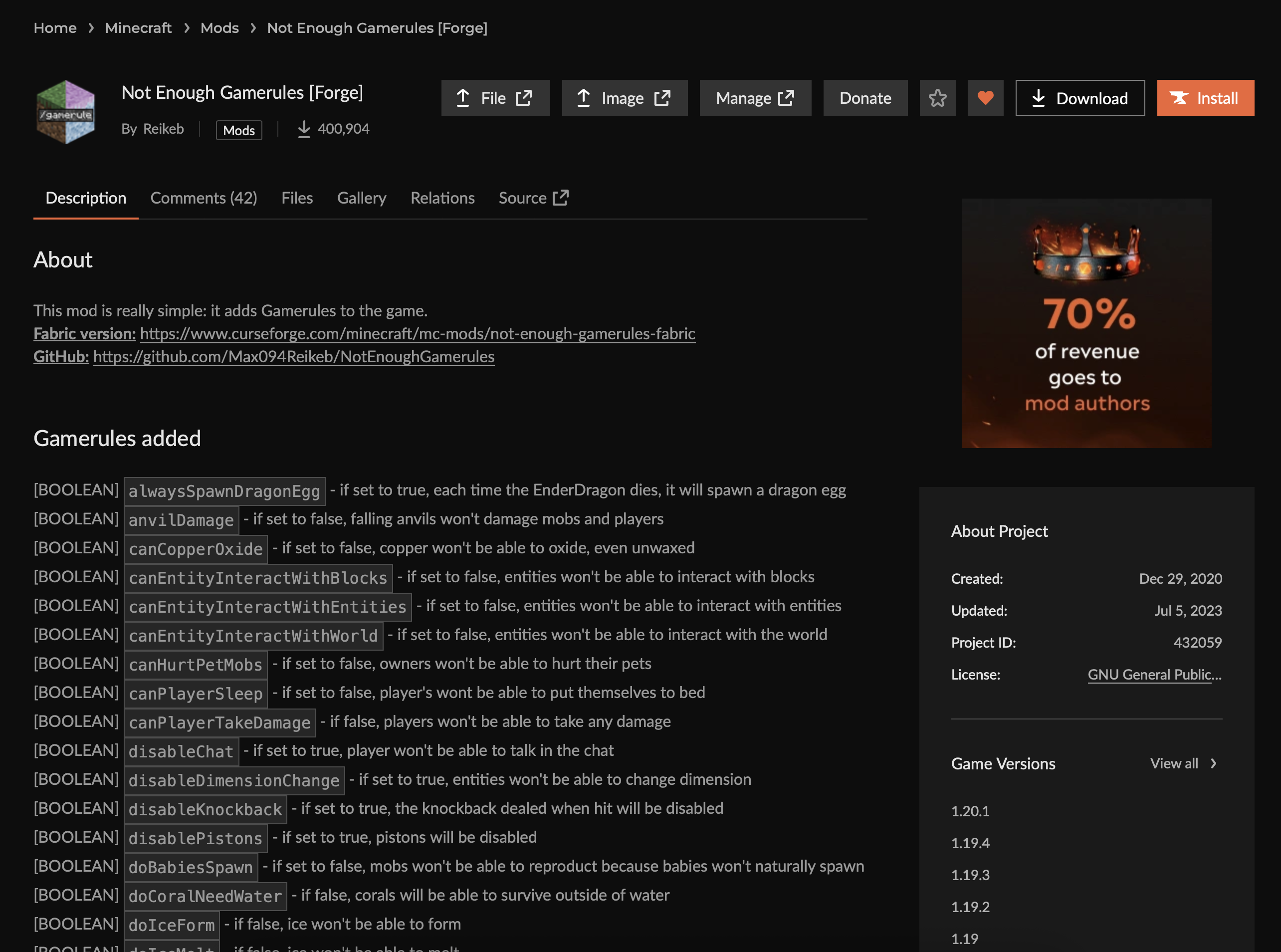
Task: Open the GitHub repository link
Action: coord(294,357)
